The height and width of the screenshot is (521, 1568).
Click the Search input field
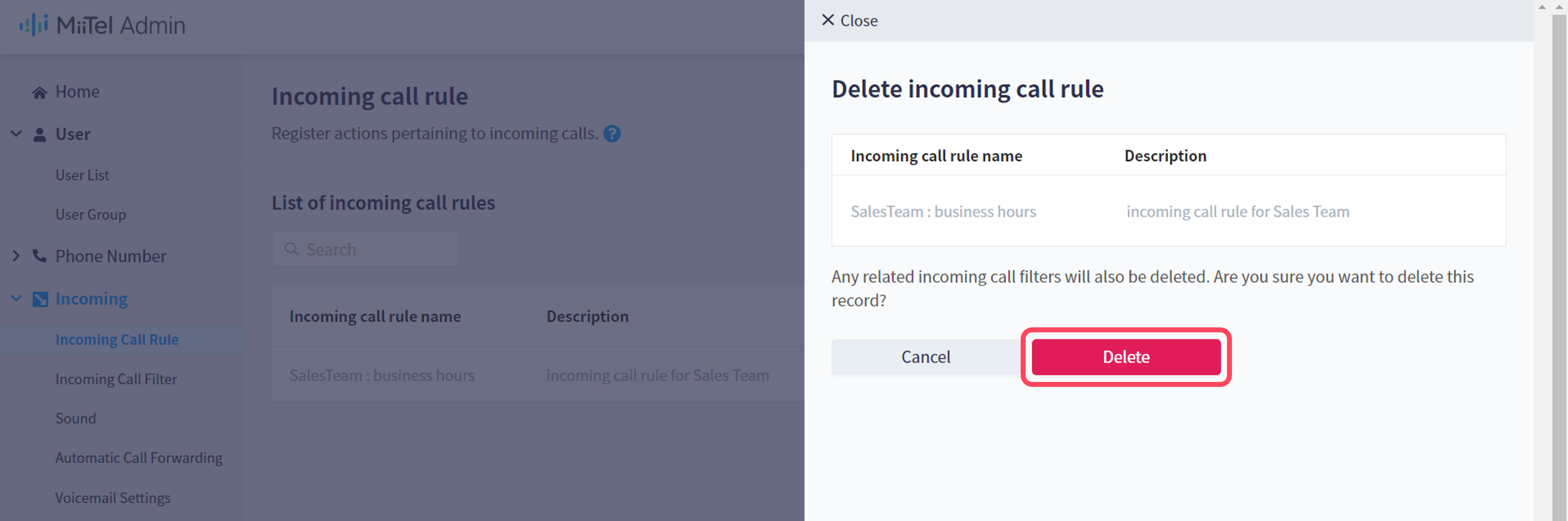pyautogui.click(x=366, y=249)
